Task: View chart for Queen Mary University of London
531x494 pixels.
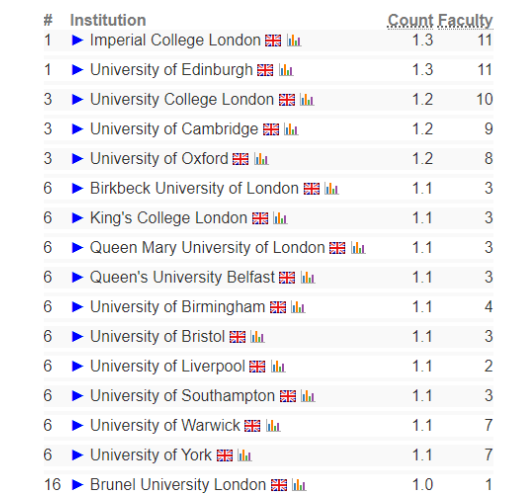Action: point(358,248)
